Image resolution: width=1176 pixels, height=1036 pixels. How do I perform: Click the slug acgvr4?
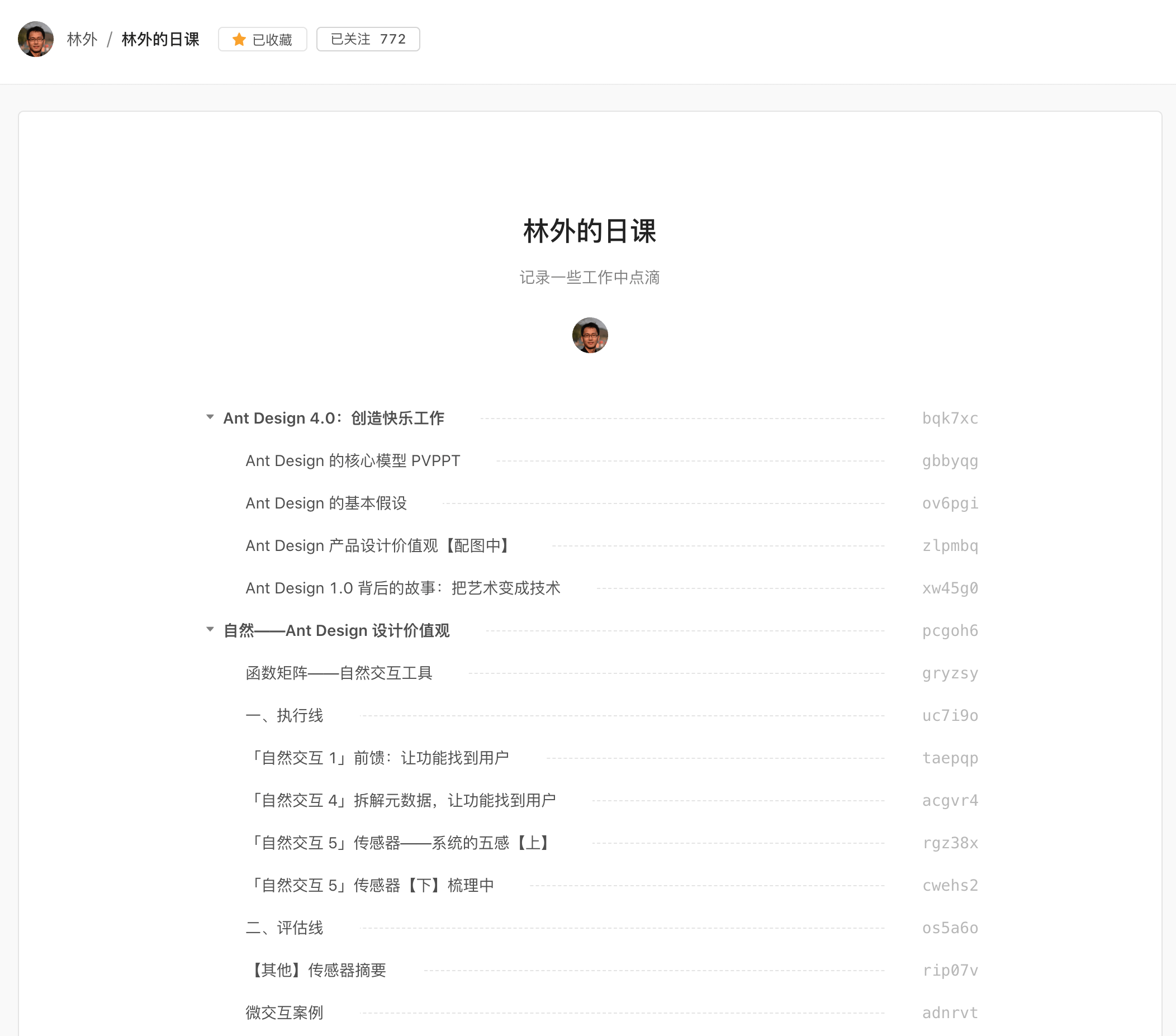click(x=950, y=801)
